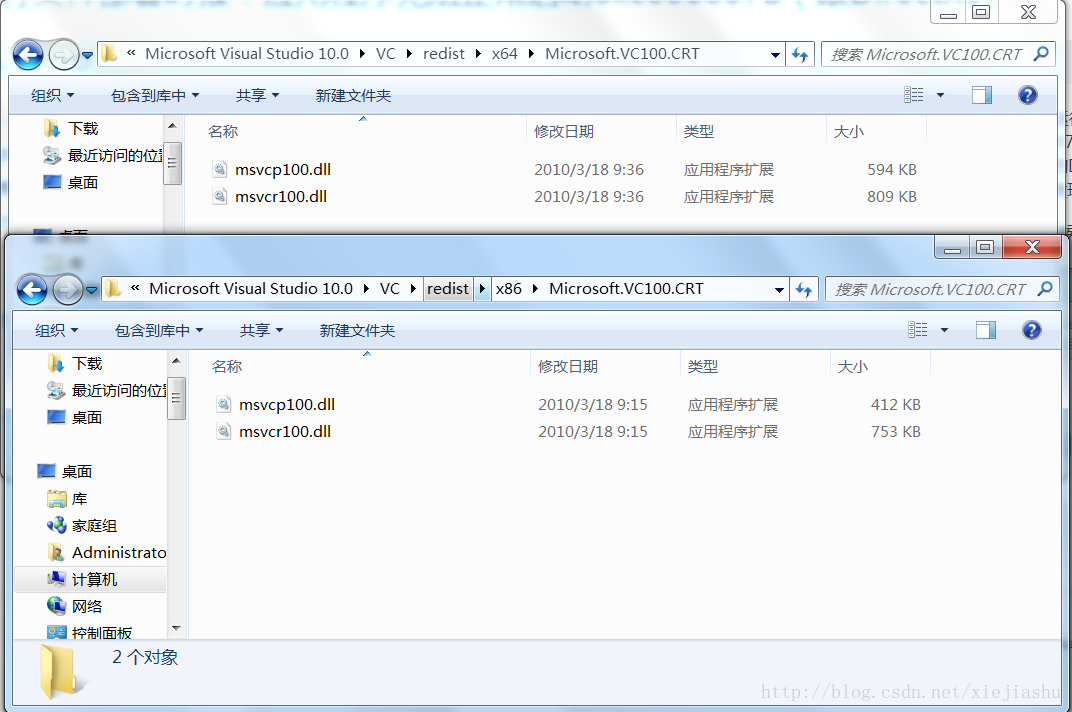Click search box in x64 window

pyautogui.click(x=938, y=54)
